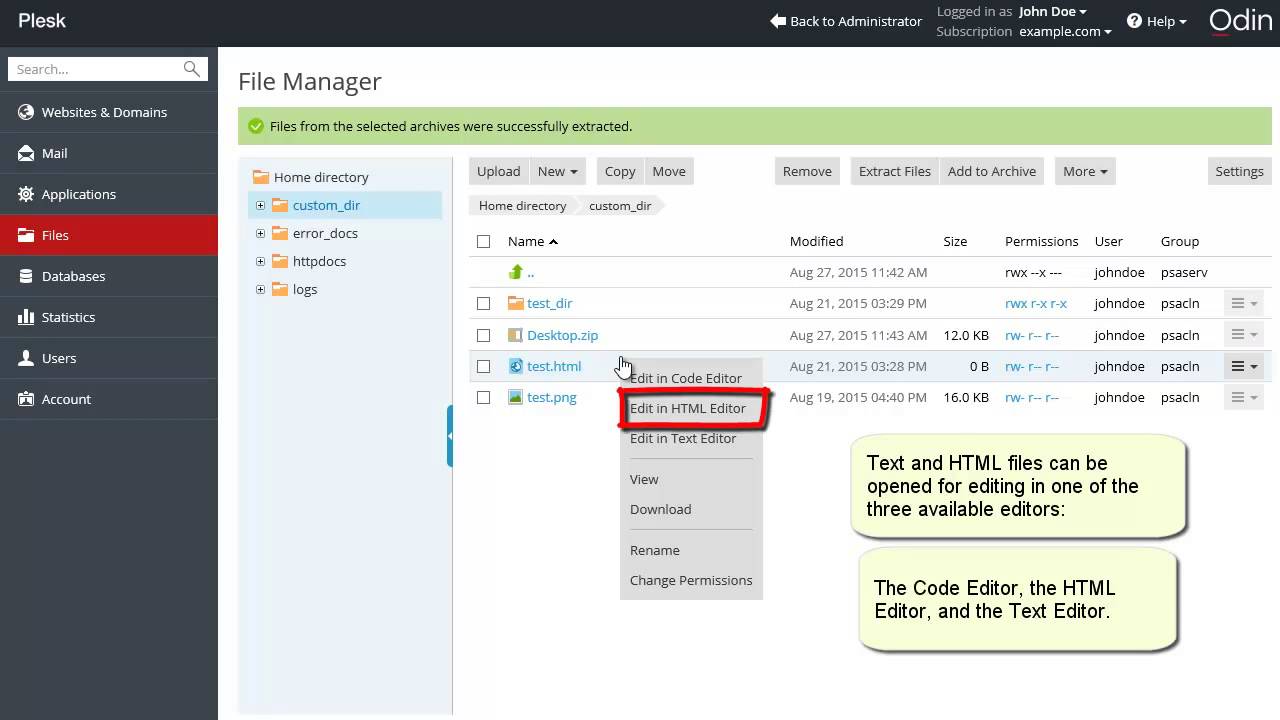The image size is (1280, 720).
Task: Click the Mail envelope icon
Action: coord(26,153)
